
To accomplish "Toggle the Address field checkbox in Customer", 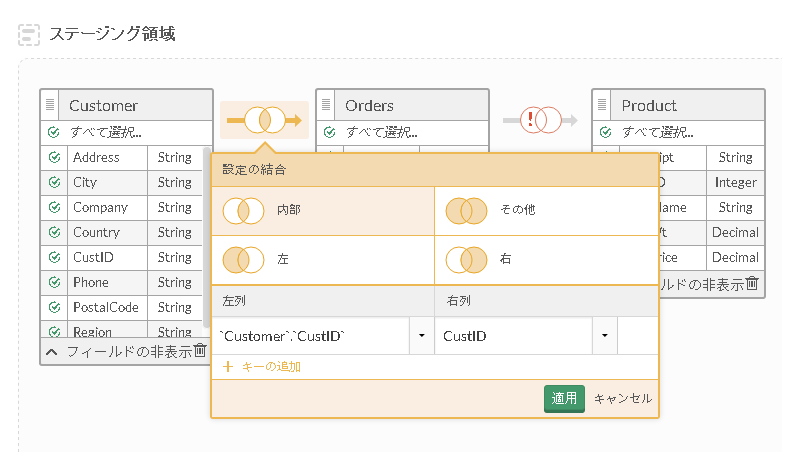I will pos(53,158).
